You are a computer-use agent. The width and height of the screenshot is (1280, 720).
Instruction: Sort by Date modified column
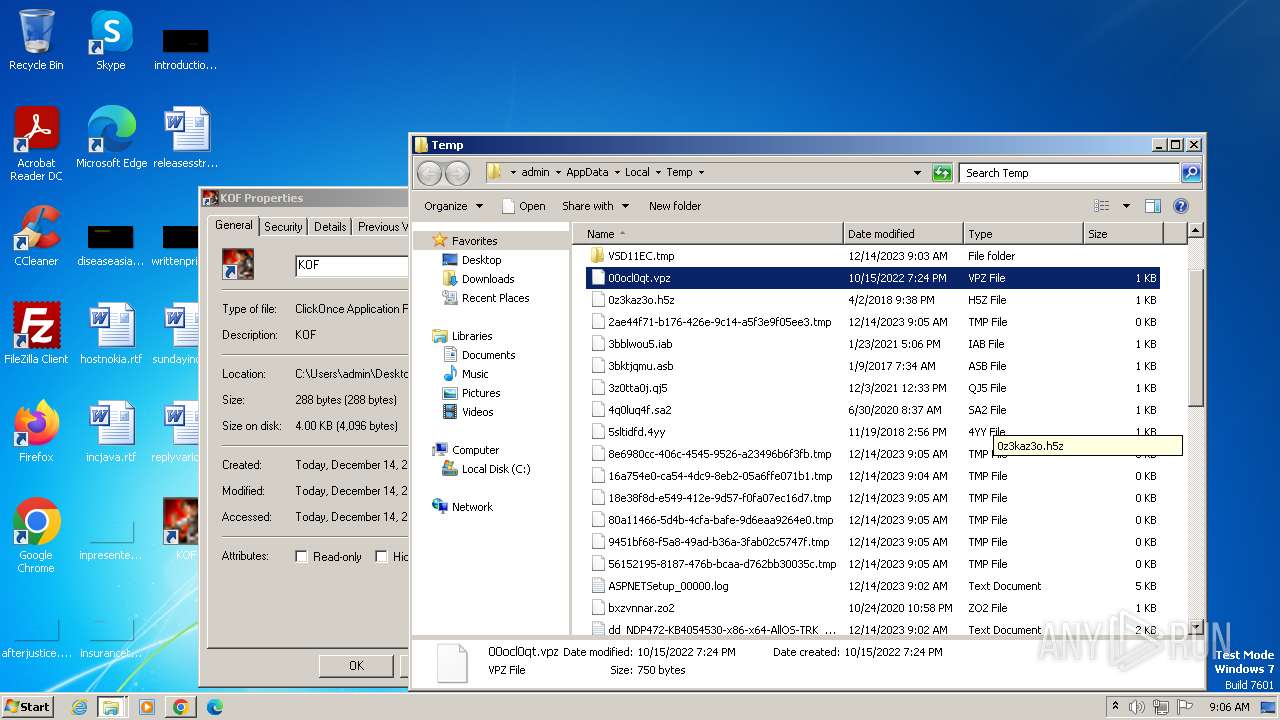click(903, 234)
